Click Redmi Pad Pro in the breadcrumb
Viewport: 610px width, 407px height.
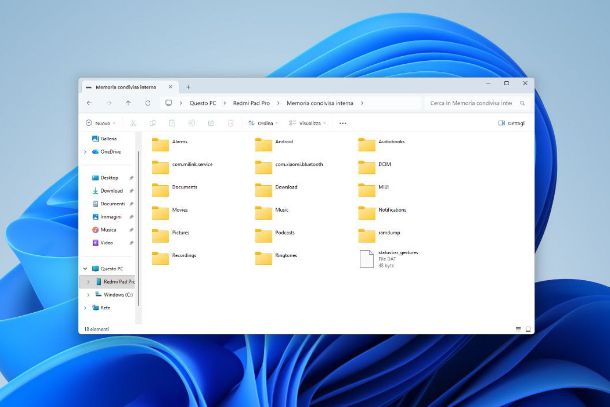pyautogui.click(x=251, y=103)
